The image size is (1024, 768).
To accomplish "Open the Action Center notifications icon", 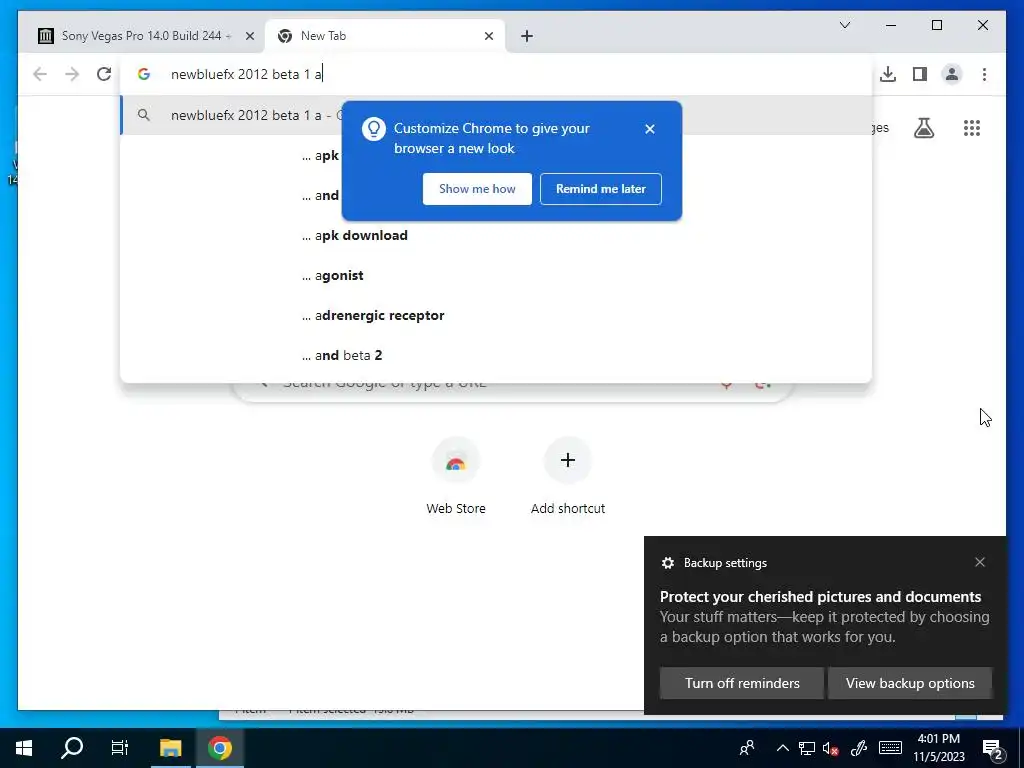I will click(992, 748).
